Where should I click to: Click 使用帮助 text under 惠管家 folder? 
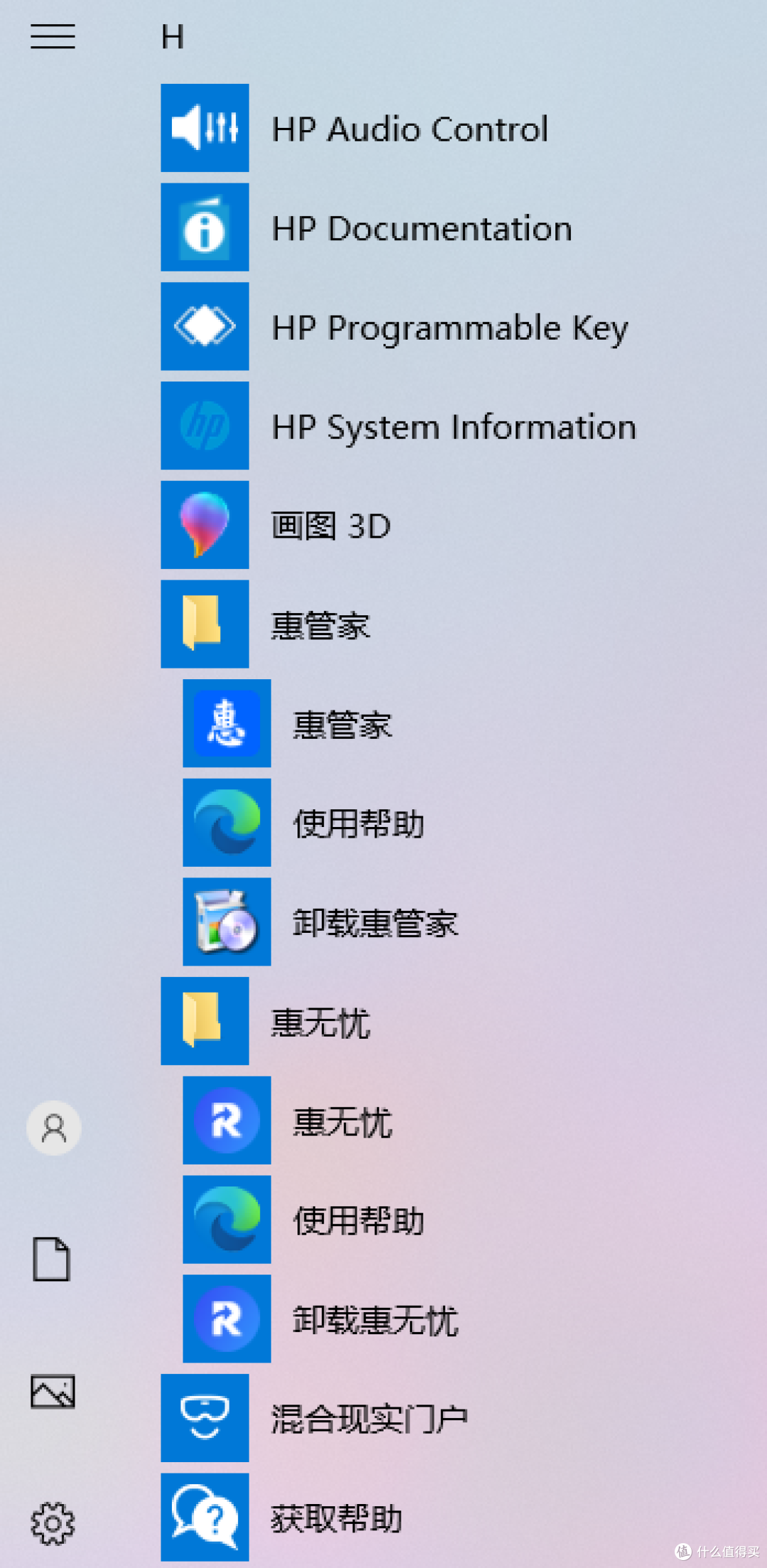pos(359,824)
